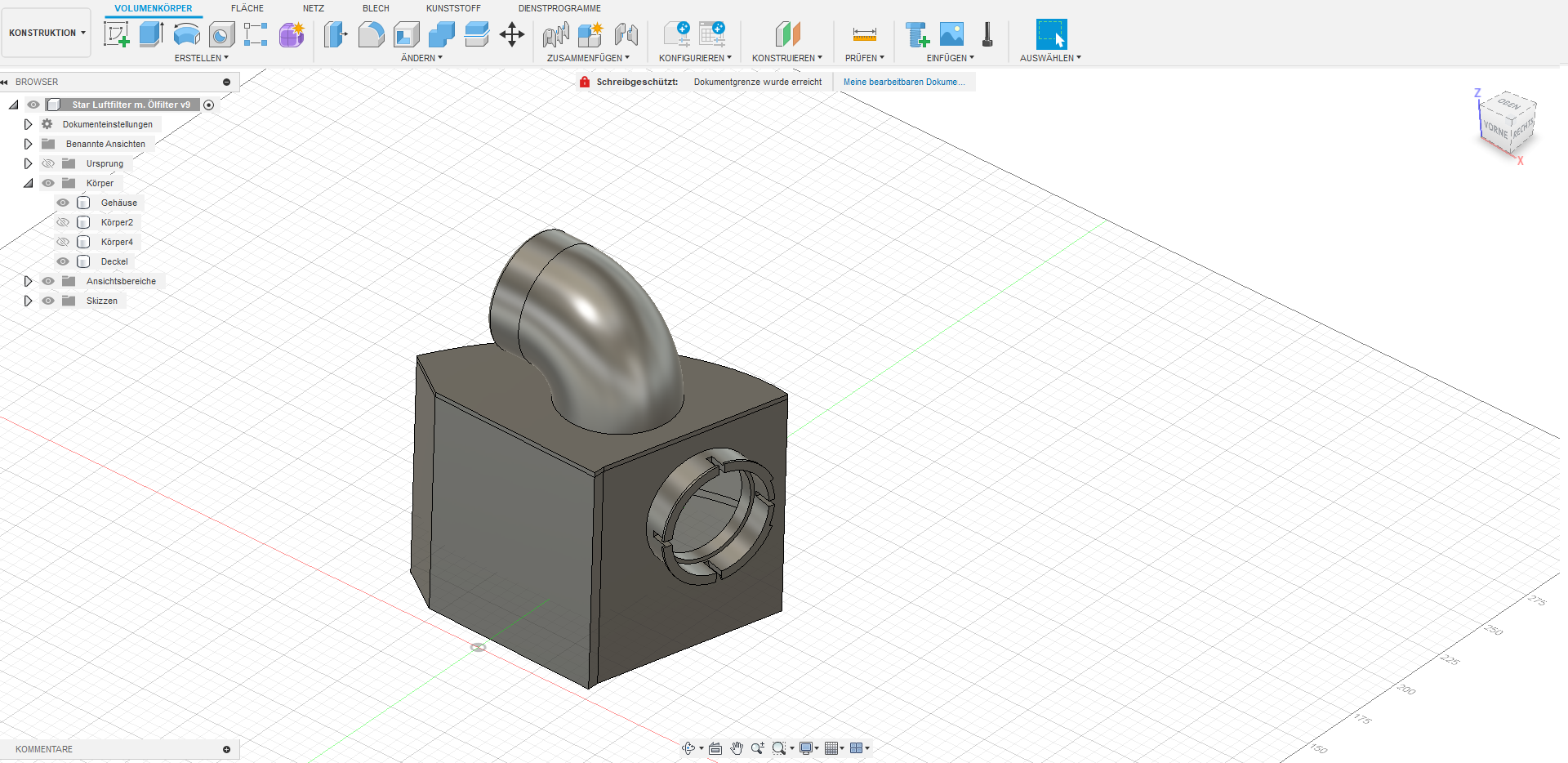Open the ERSTELLEN dropdown menu

[x=201, y=58]
